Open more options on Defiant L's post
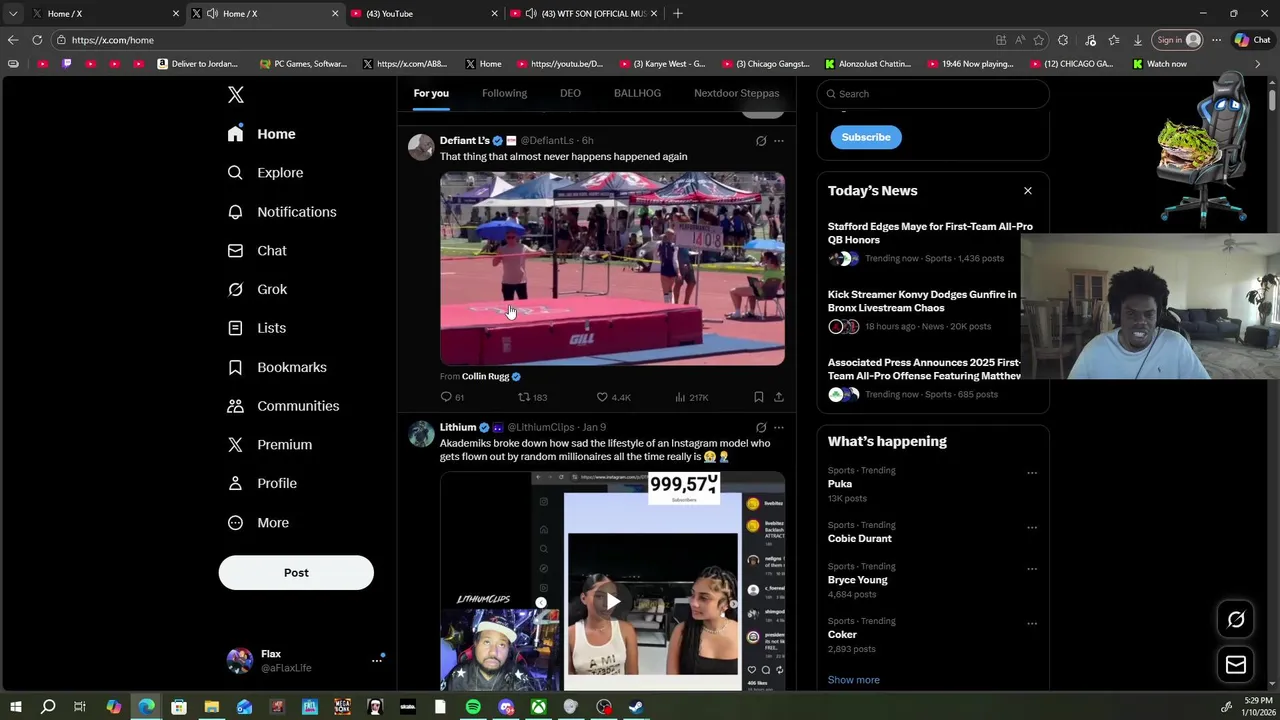The image size is (1280, 720). click(779, 141)
